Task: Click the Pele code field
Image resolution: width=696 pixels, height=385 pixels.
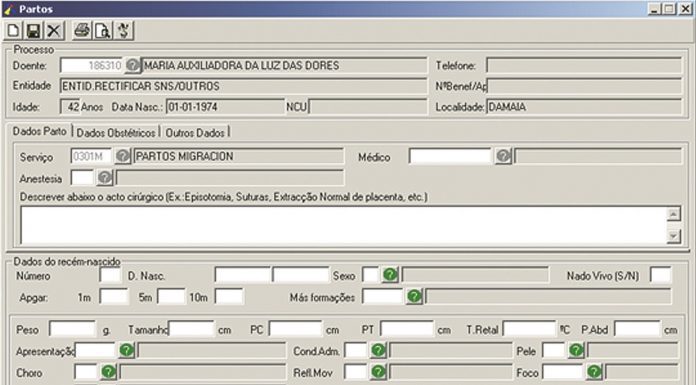Action: point(554,351)
